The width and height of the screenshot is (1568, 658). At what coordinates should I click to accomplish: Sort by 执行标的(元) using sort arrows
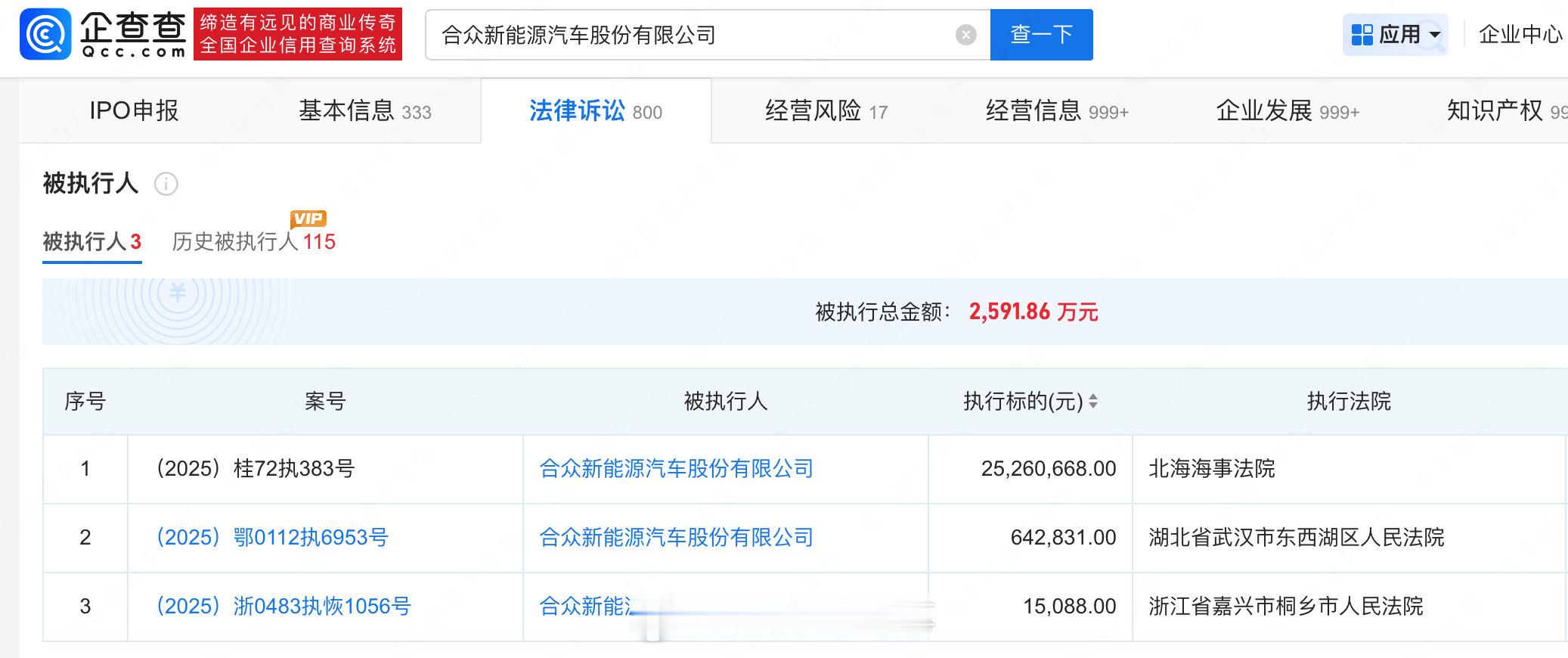coord(1092,402)
